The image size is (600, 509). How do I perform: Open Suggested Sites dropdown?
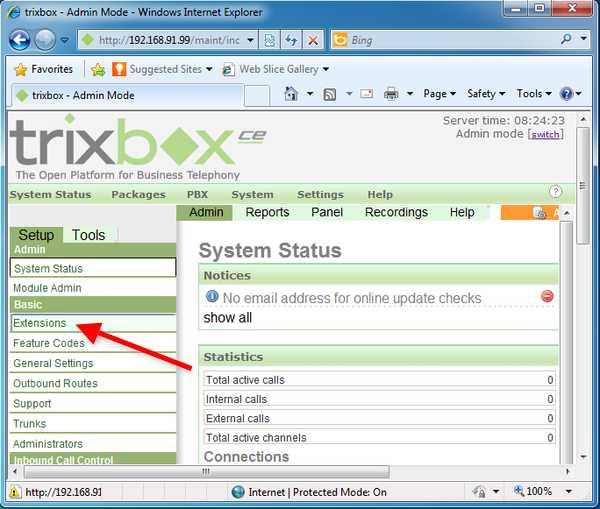click(x=162, y=69)
